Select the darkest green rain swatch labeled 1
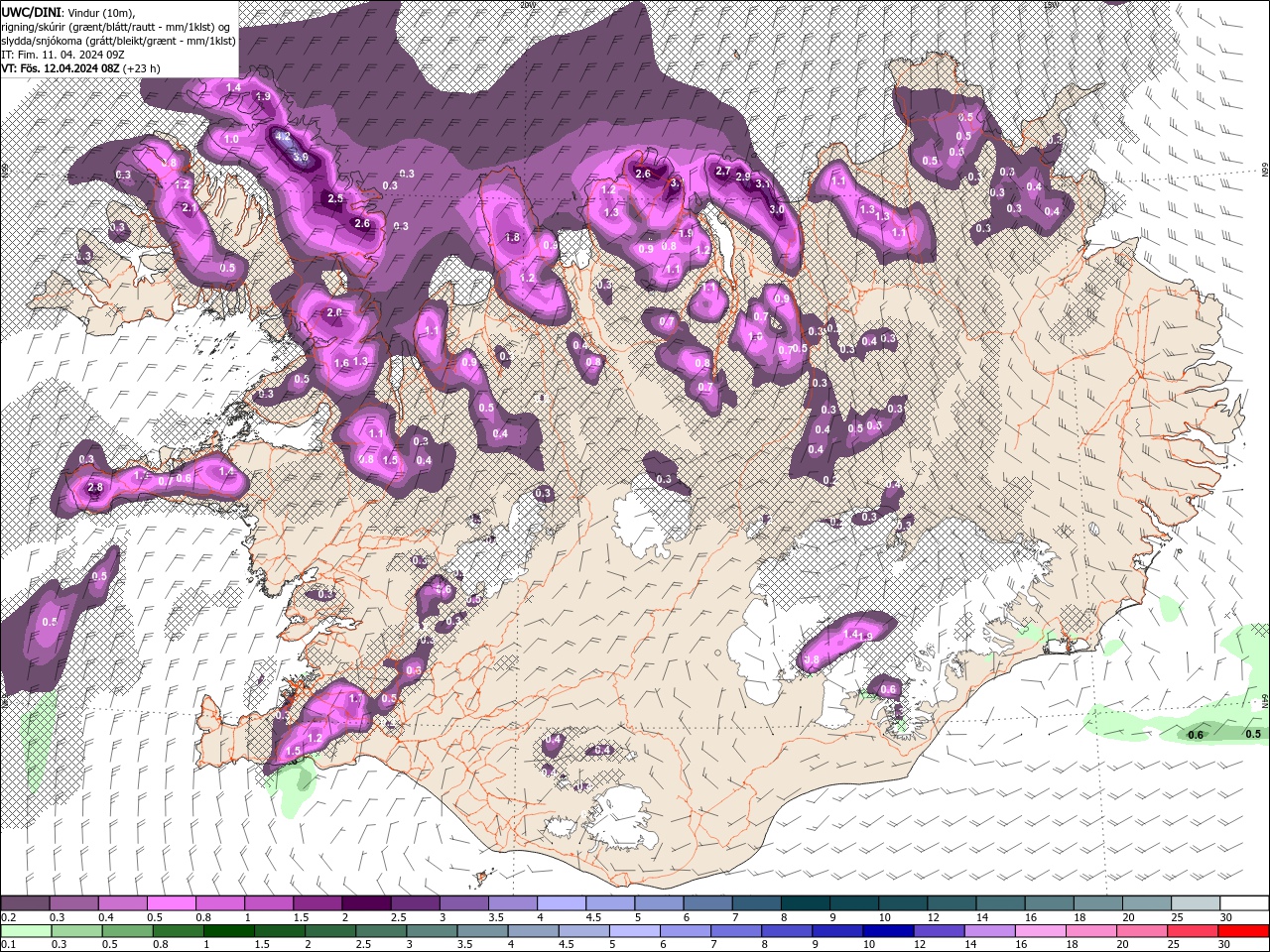This screenshot has width=1270, height=952. (229, 931)
